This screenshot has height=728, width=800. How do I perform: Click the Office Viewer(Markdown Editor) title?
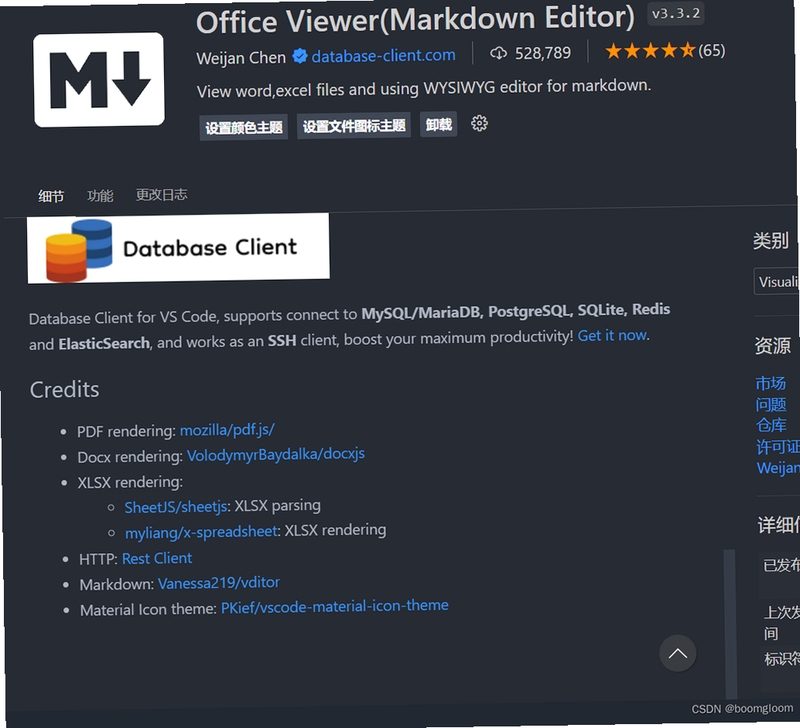point(415,19)
